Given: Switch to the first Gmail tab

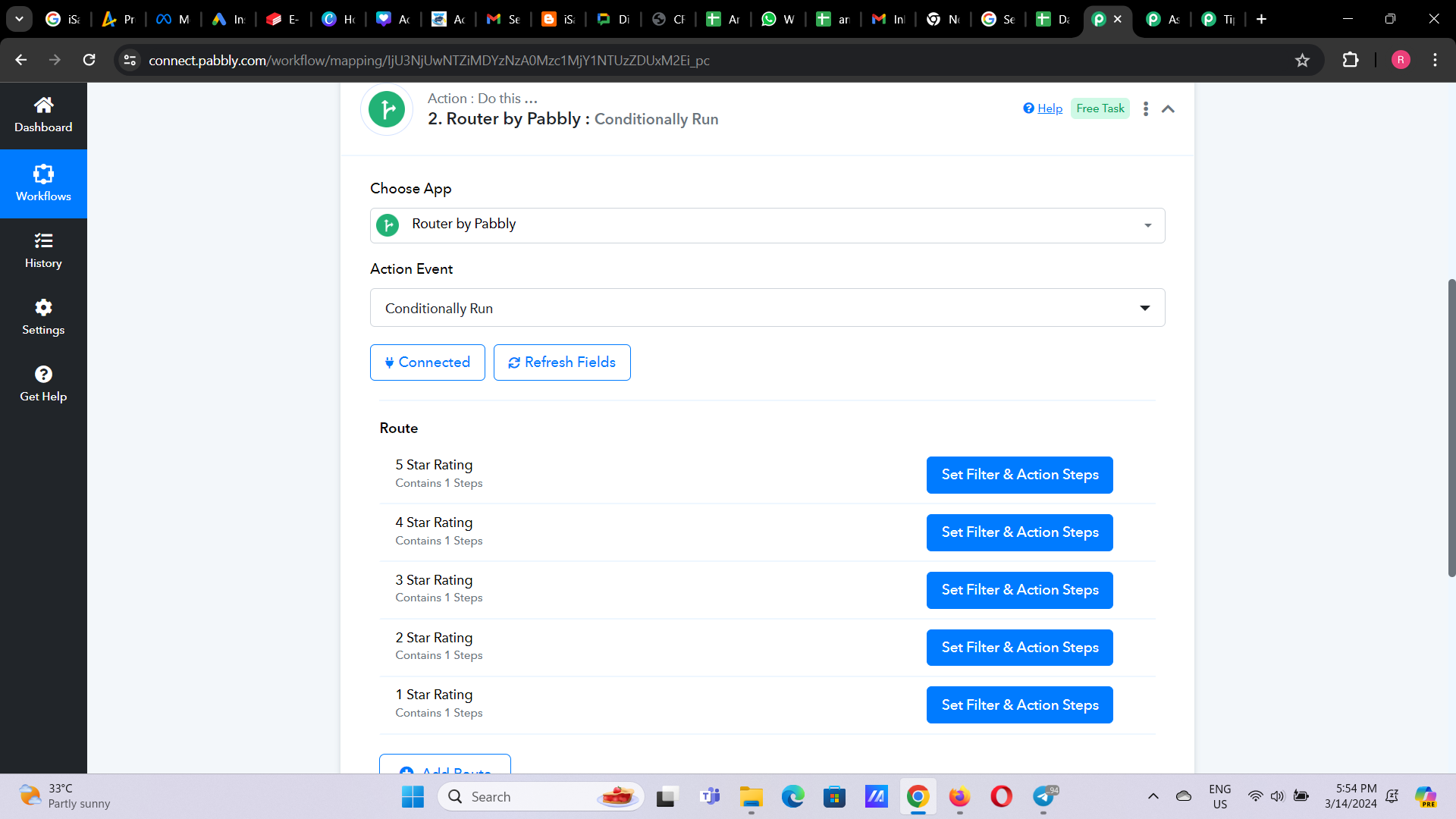Looking at the screenshot, I should [504, 19].
